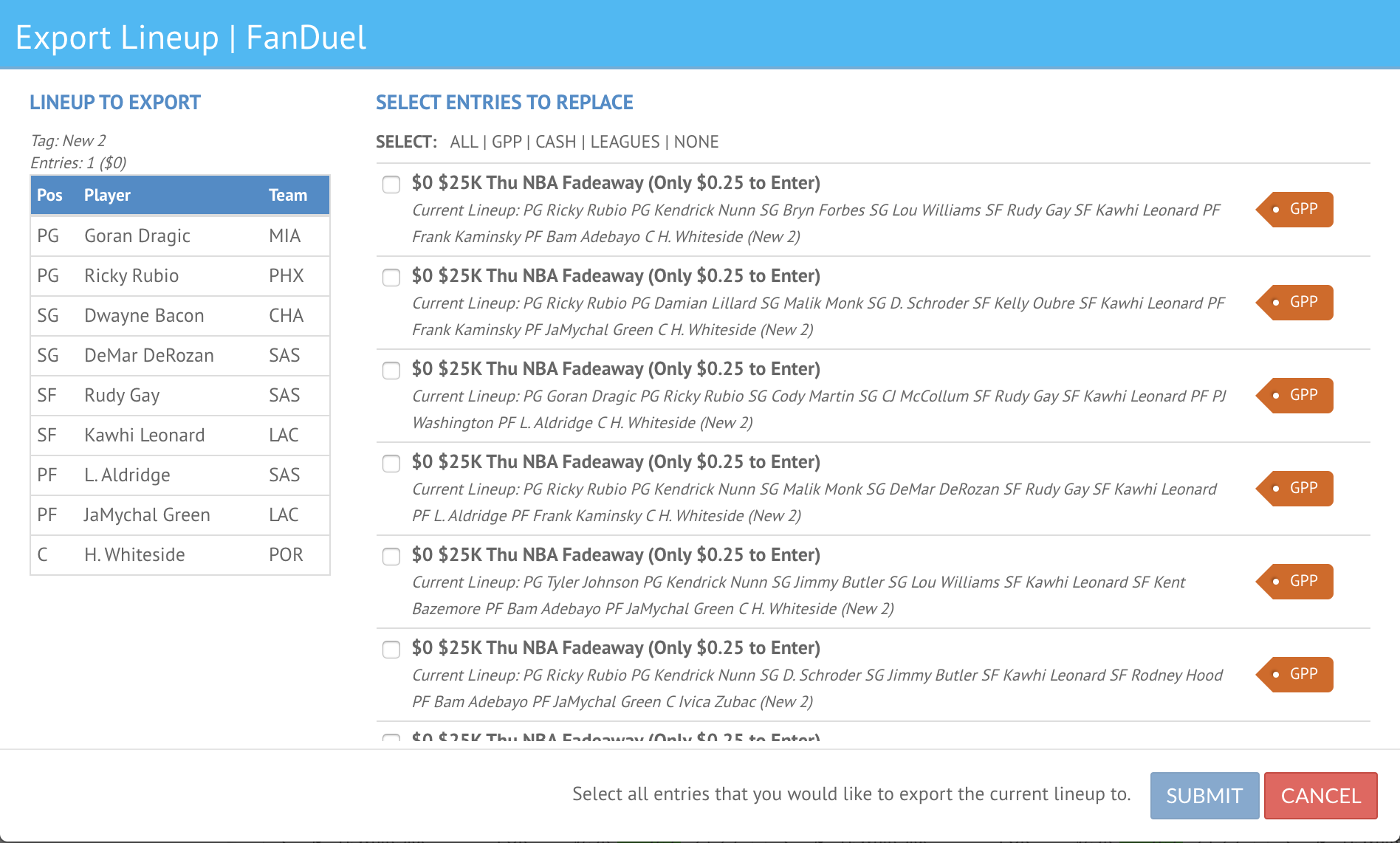
Task: Select LEAGUES entries filter
Action: 624,141
